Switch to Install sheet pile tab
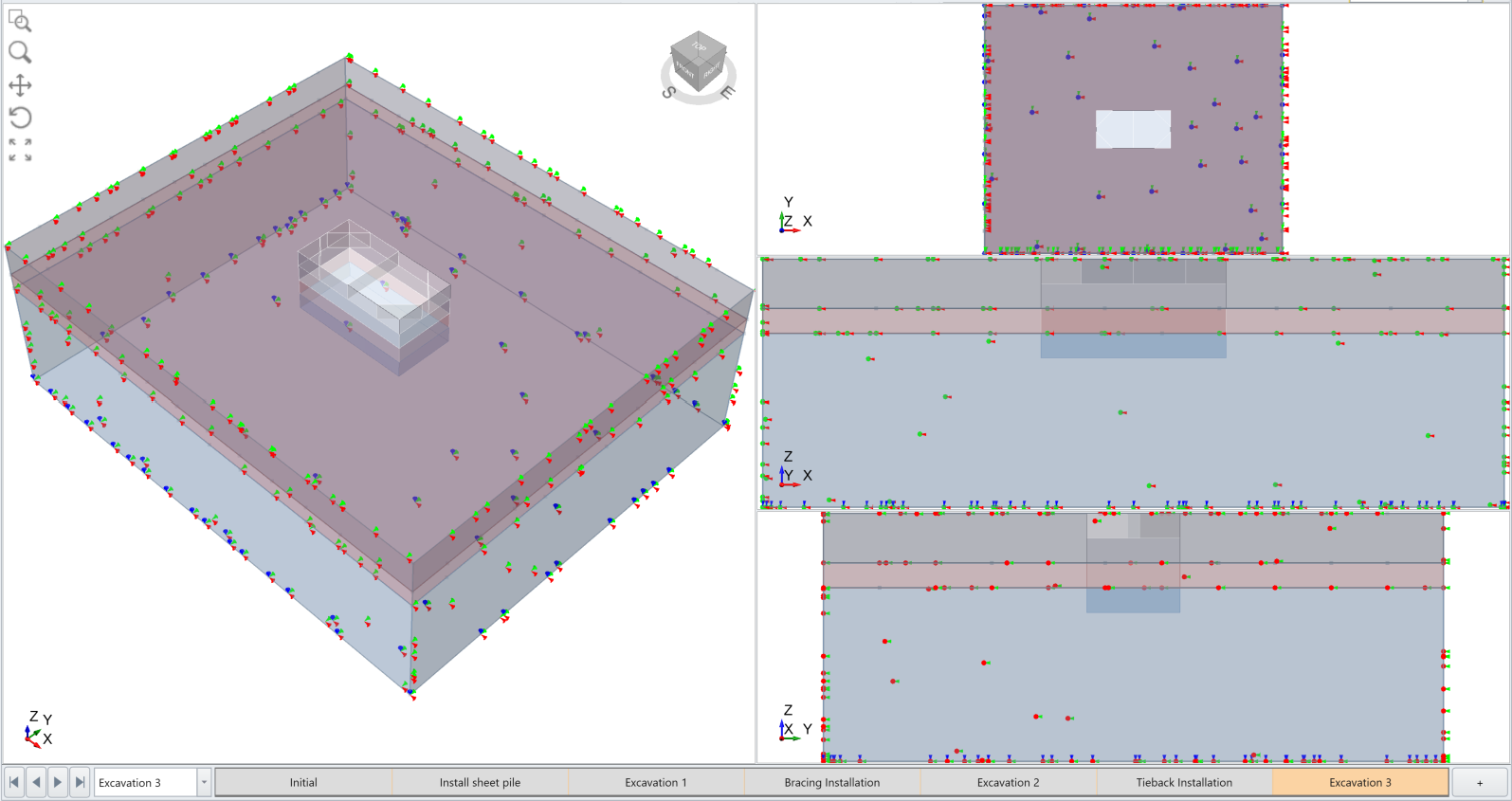The width and height of the screenshot is (1512, 801). 480,783
